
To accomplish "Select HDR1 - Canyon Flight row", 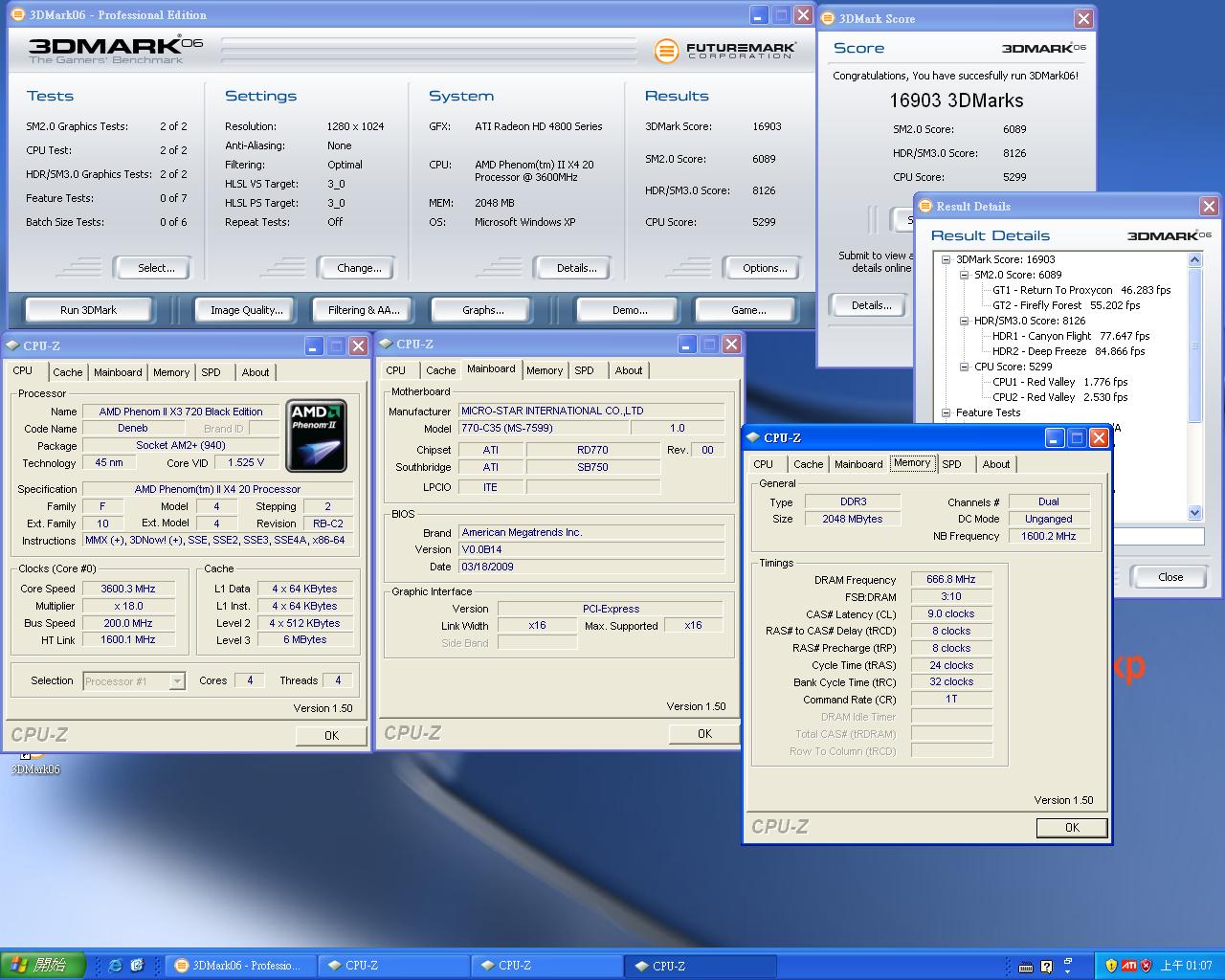I will tap(1071, 336).
